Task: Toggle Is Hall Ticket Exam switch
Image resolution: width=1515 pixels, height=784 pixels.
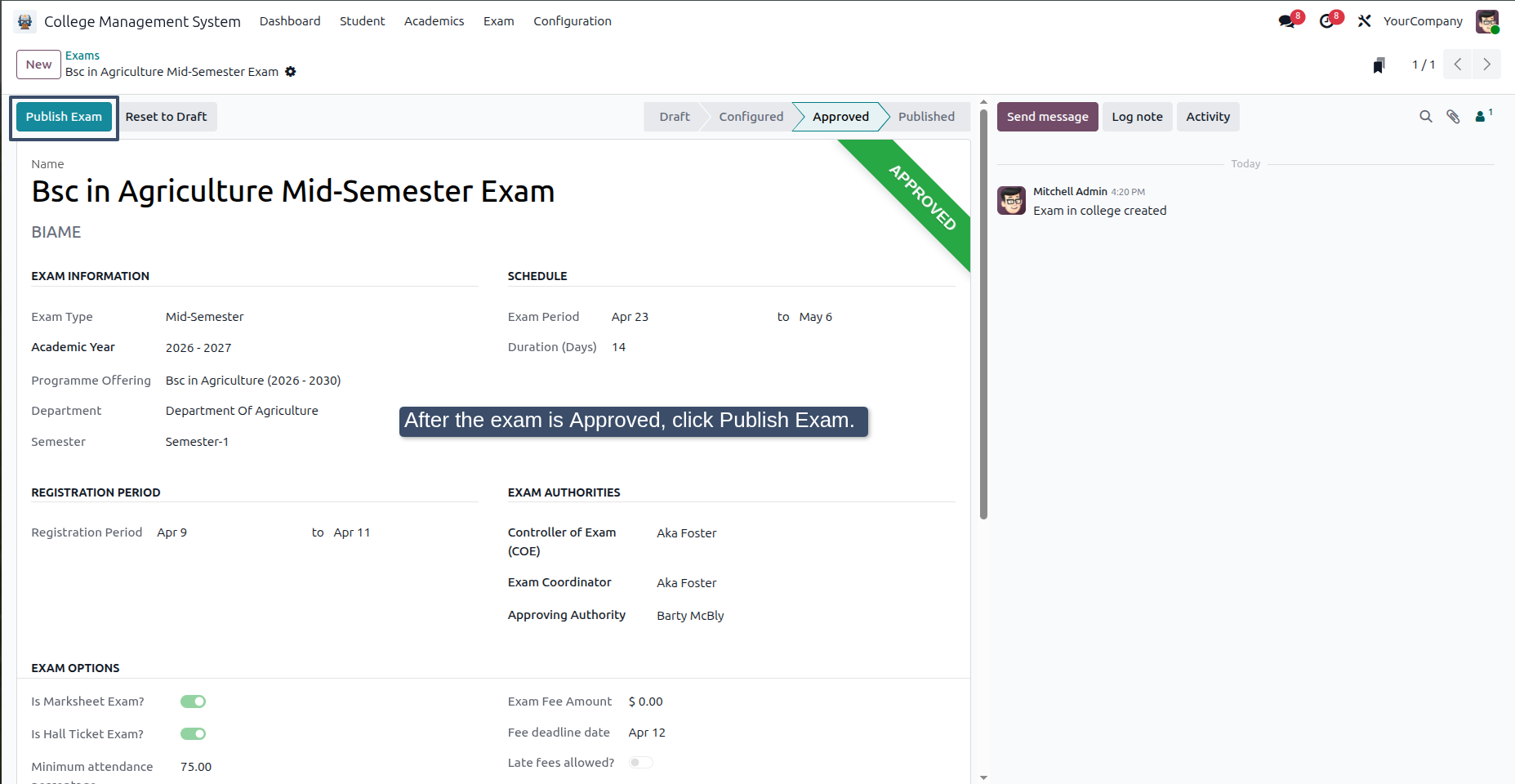Action: 194,734
